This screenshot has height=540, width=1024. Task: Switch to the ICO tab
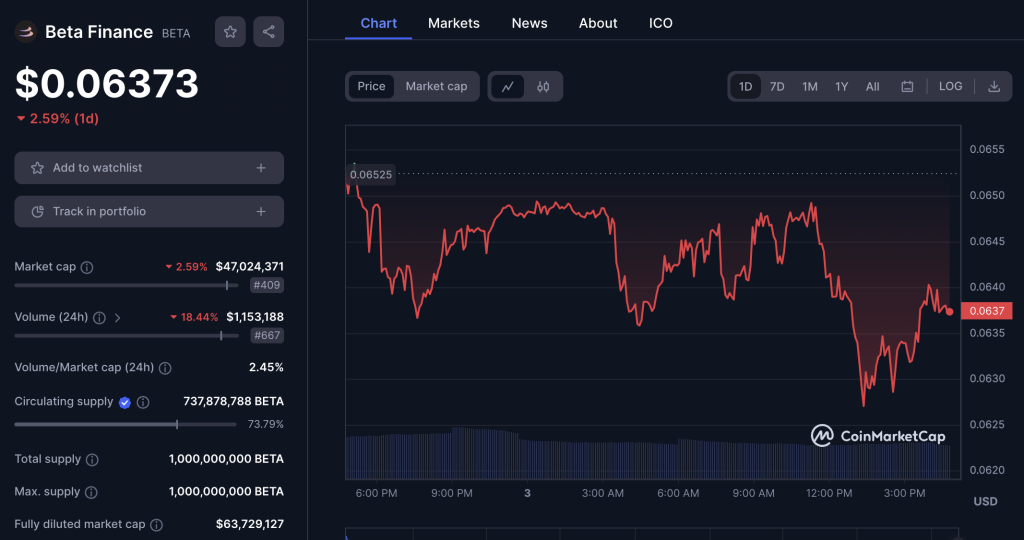coord(661,23)
